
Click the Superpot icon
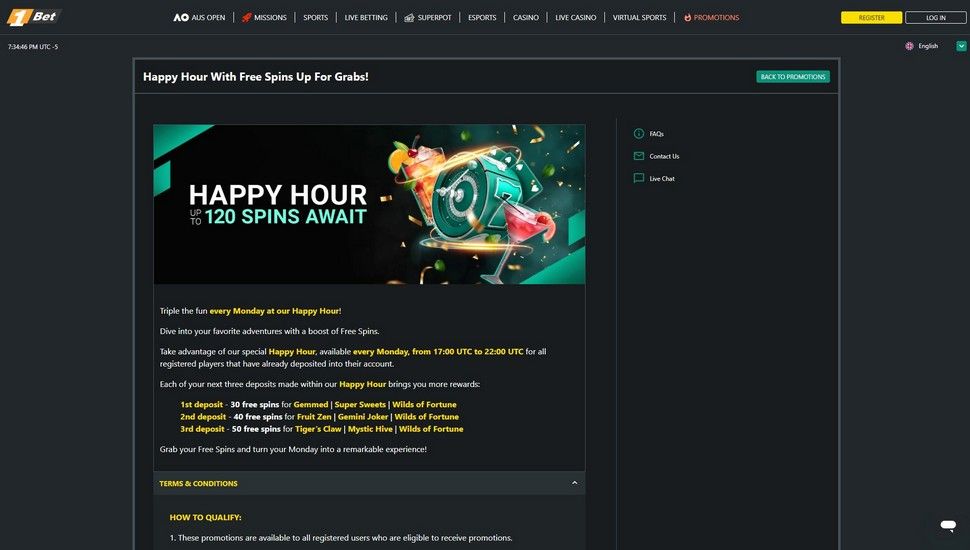[409, 17]
